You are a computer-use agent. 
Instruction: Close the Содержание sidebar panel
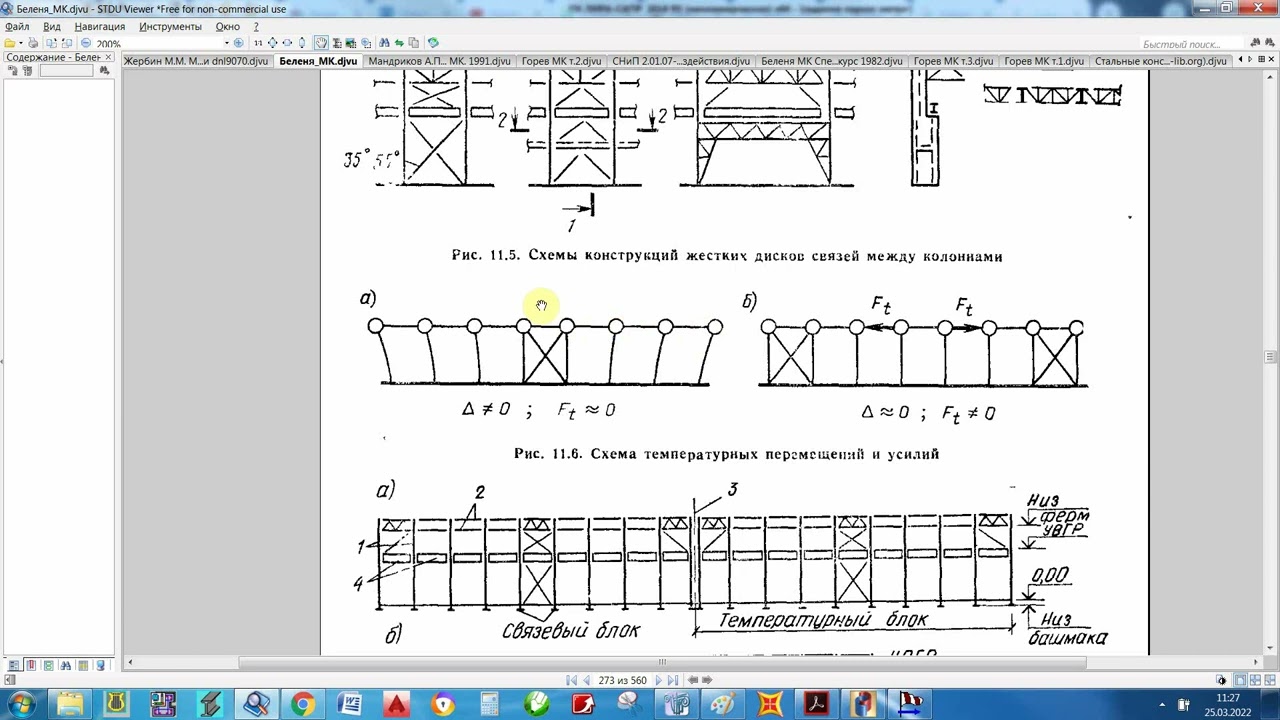[x=109, y=58]
